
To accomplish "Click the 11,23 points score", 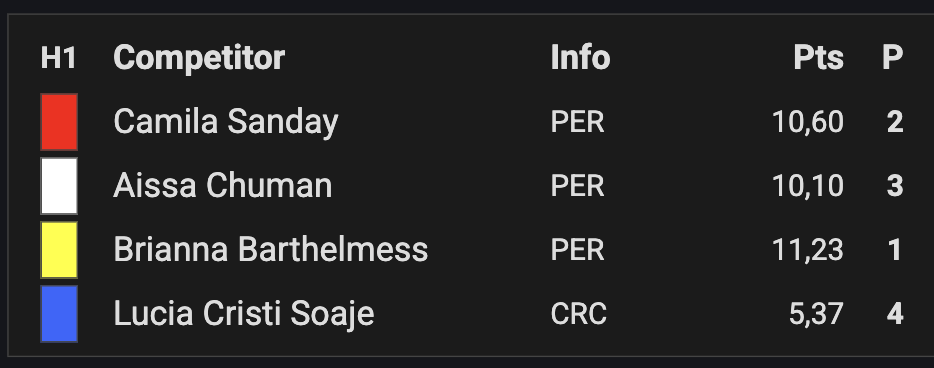I will point(808,250).
